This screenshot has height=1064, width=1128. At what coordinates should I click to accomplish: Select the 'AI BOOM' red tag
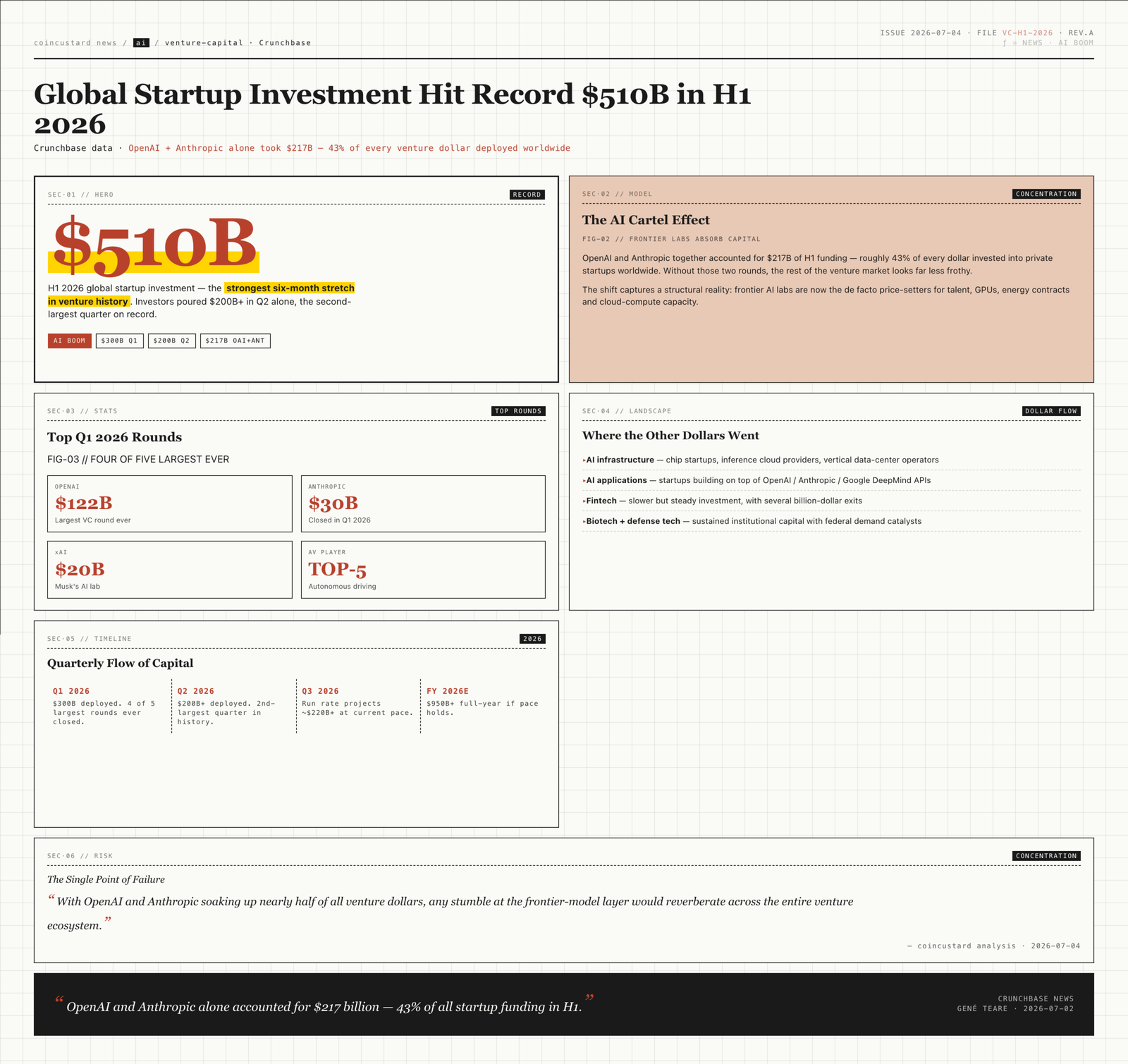70,341
